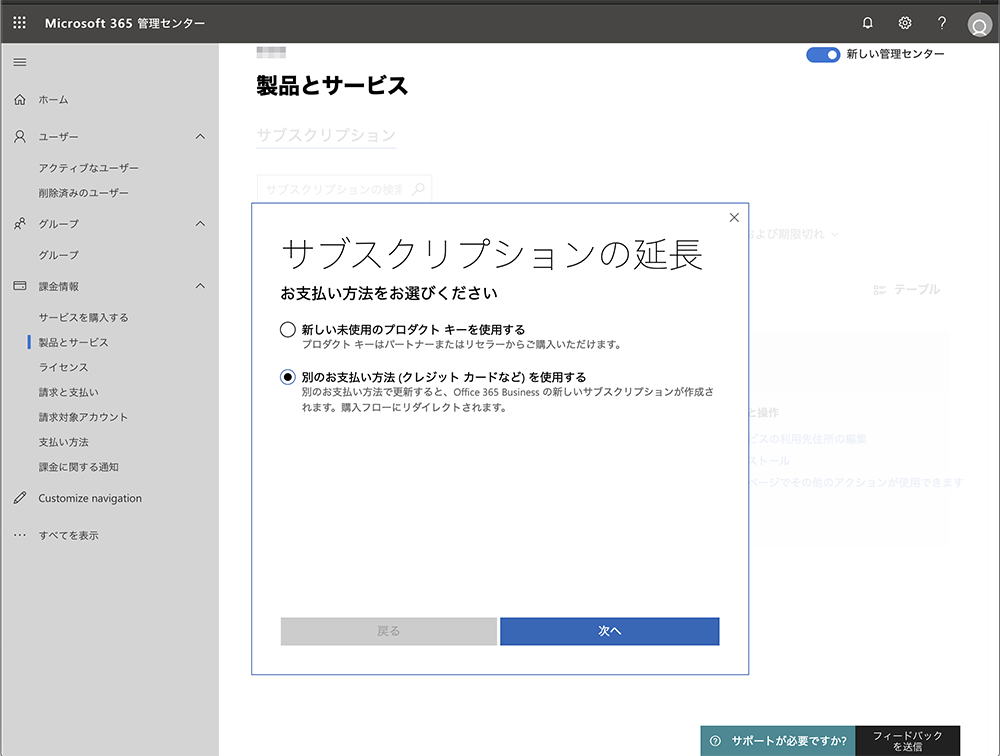Click the テーブル view button
Screen dimensions: 1000x756
(906, 290)
